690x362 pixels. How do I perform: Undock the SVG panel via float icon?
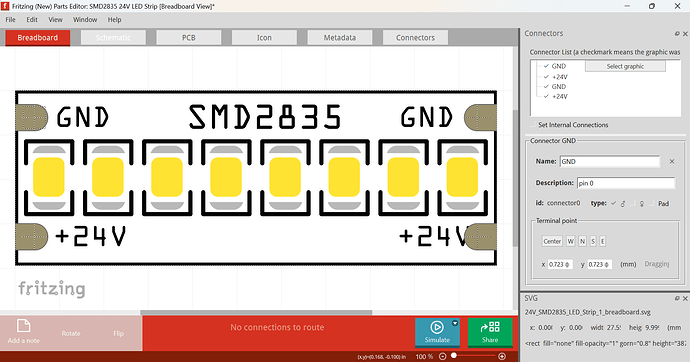(x=677, y=298)
